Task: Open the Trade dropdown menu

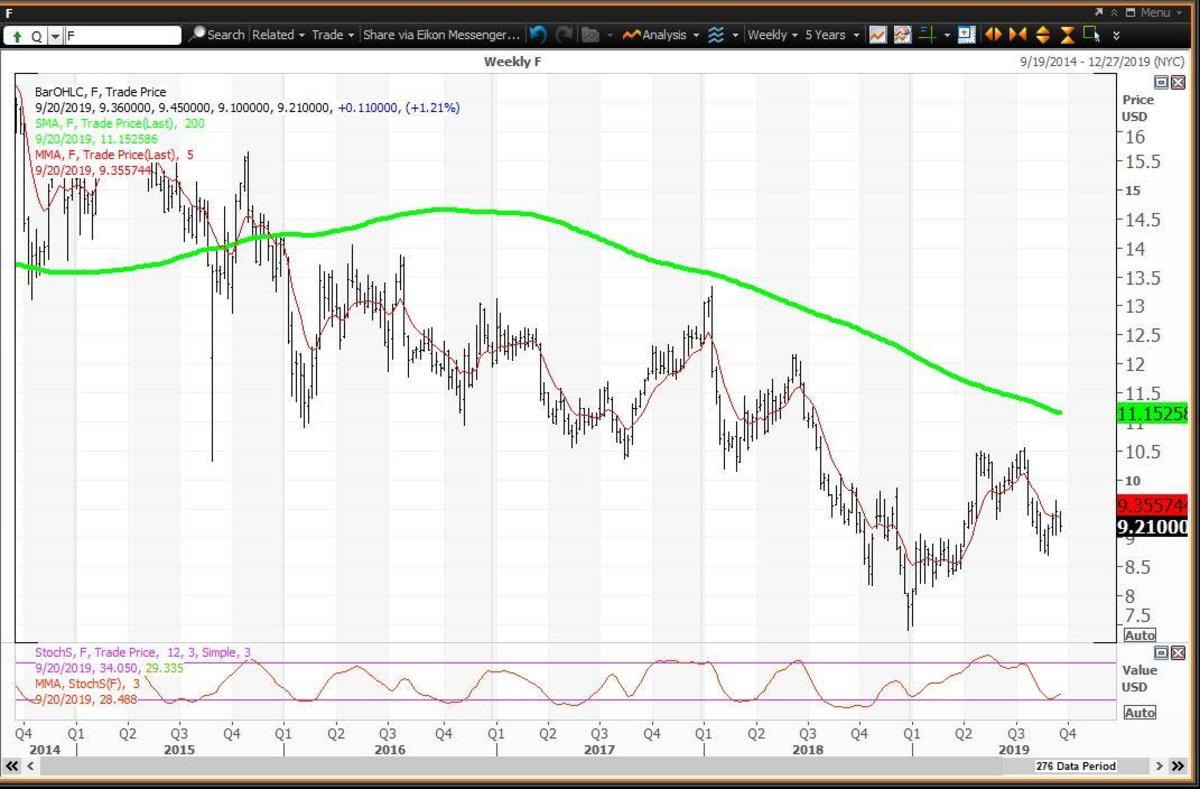Action: [333, 35]
